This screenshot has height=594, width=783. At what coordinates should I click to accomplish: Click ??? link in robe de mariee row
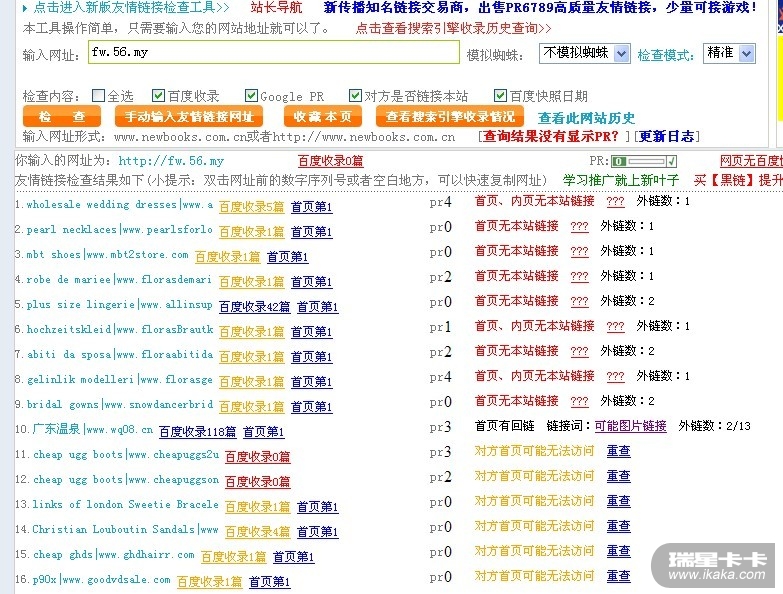tap(579, 276)
